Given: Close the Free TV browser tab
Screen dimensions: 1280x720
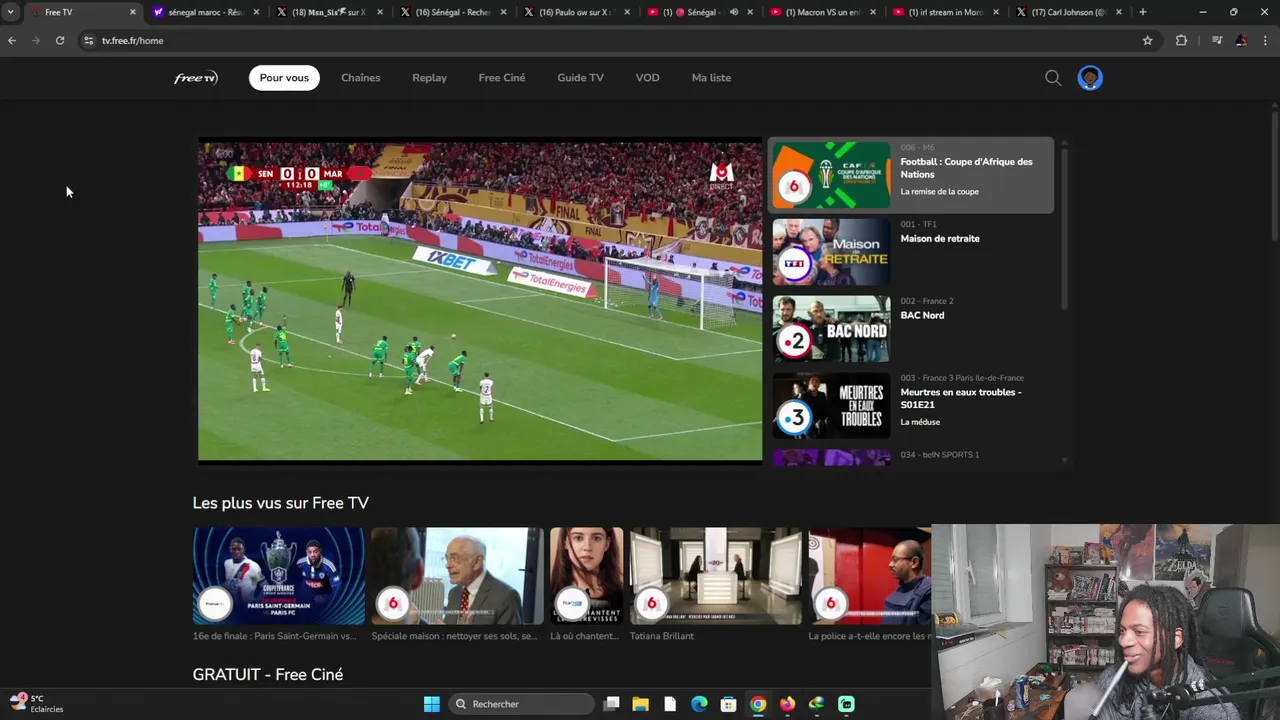Looking at the screenshot, I should click(132, 12).
